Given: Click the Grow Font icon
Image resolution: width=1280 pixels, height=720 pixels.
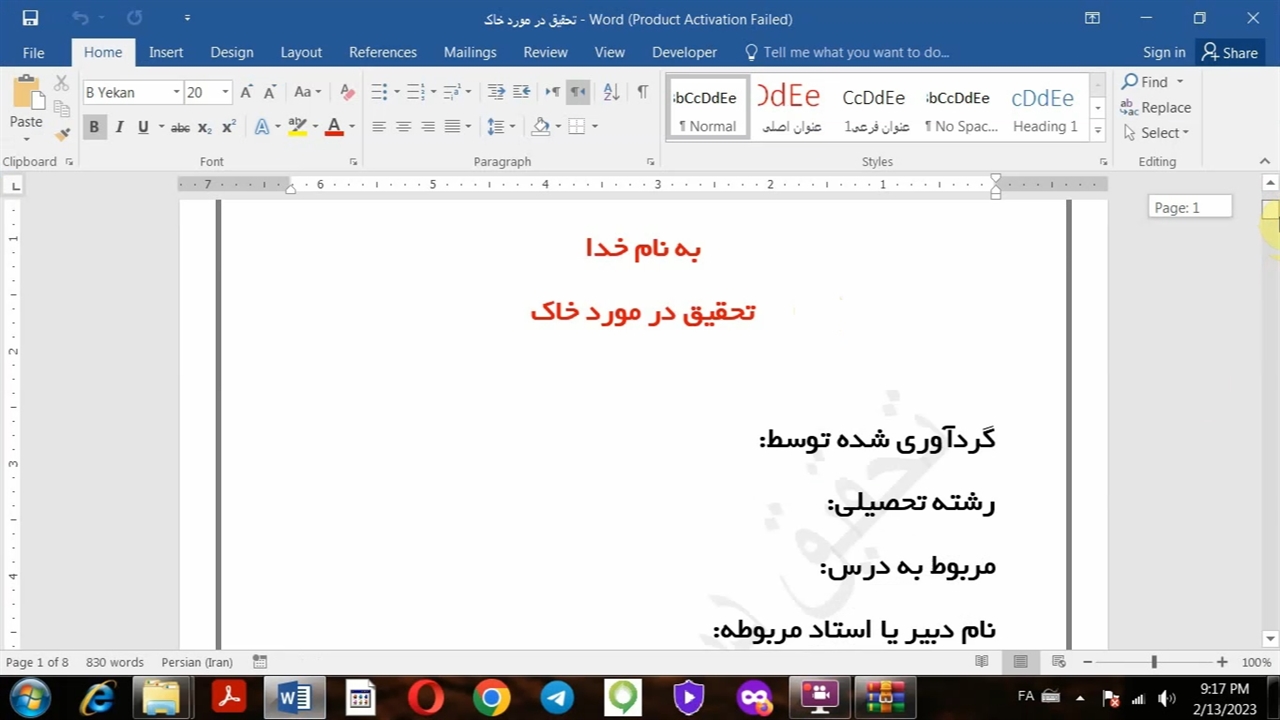Looking at the screenshot, I should (x=246, y=92).
